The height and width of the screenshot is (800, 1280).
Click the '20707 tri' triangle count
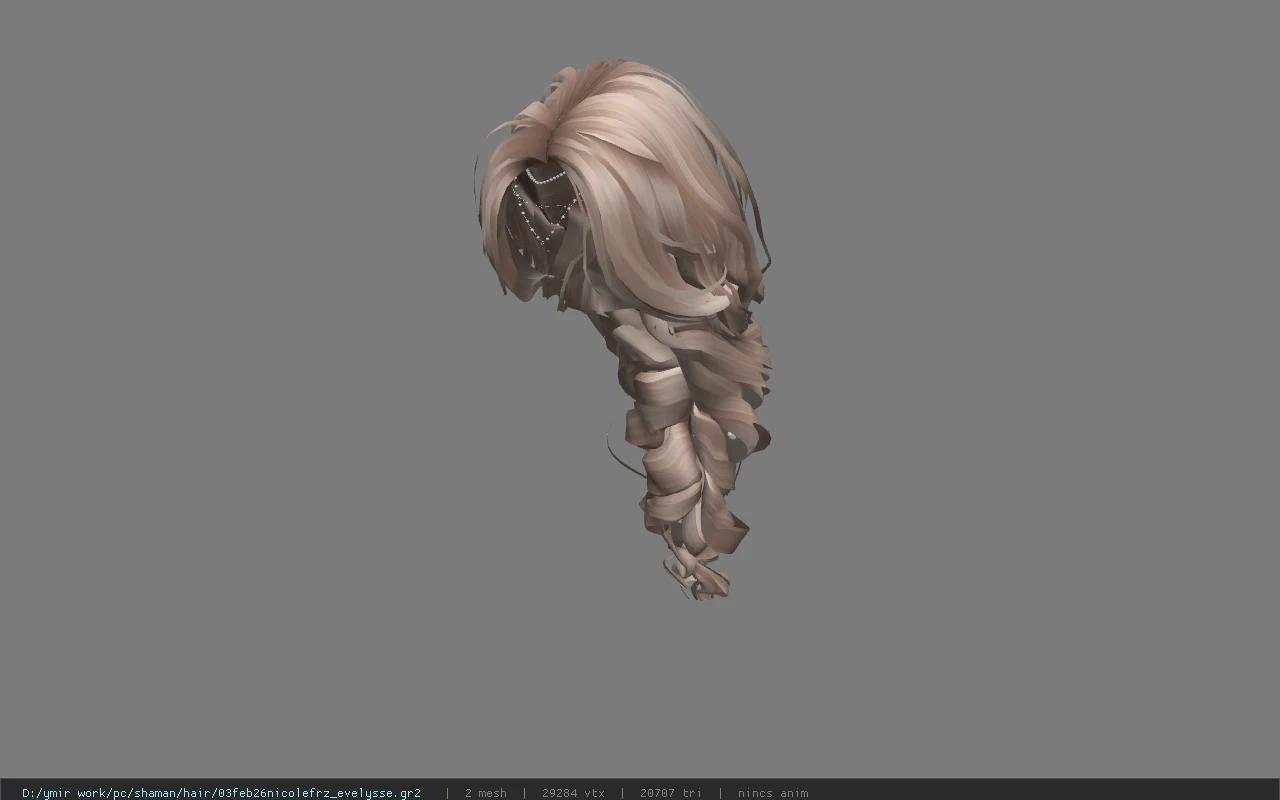[670, 793]
